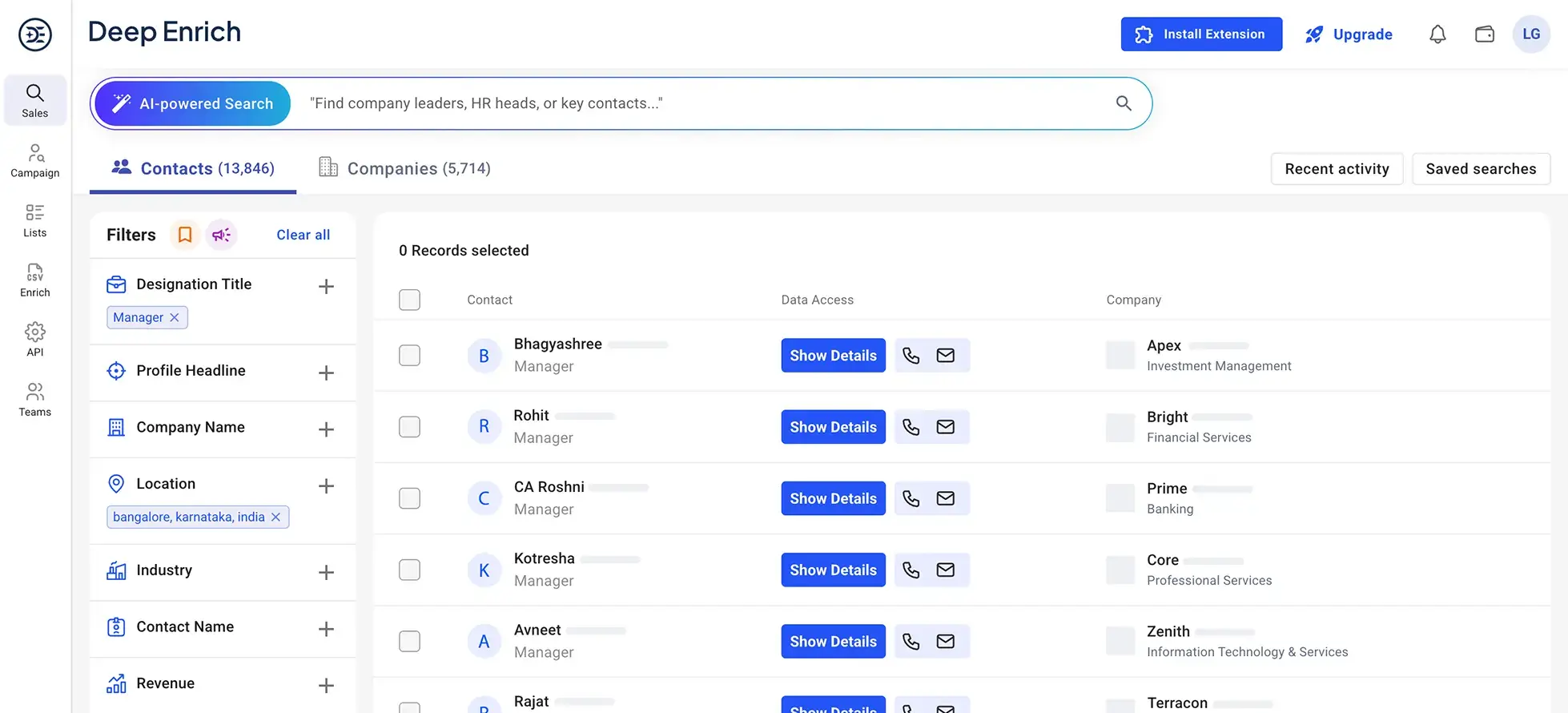Show Details for Bhagyashree

point(833,356)
